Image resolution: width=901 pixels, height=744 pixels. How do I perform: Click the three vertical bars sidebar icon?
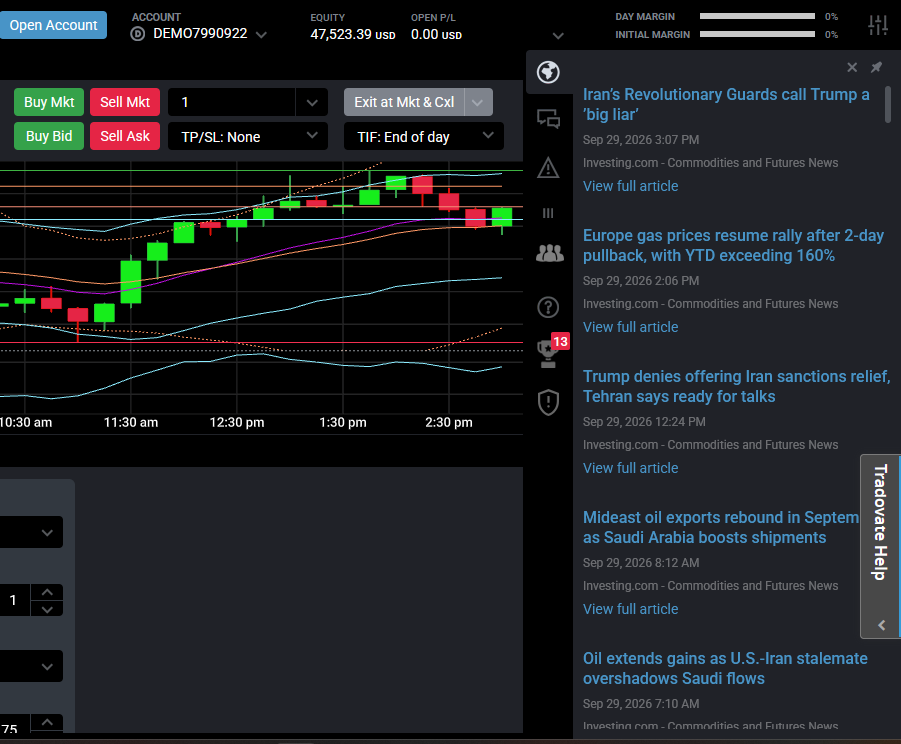point(548,213)
